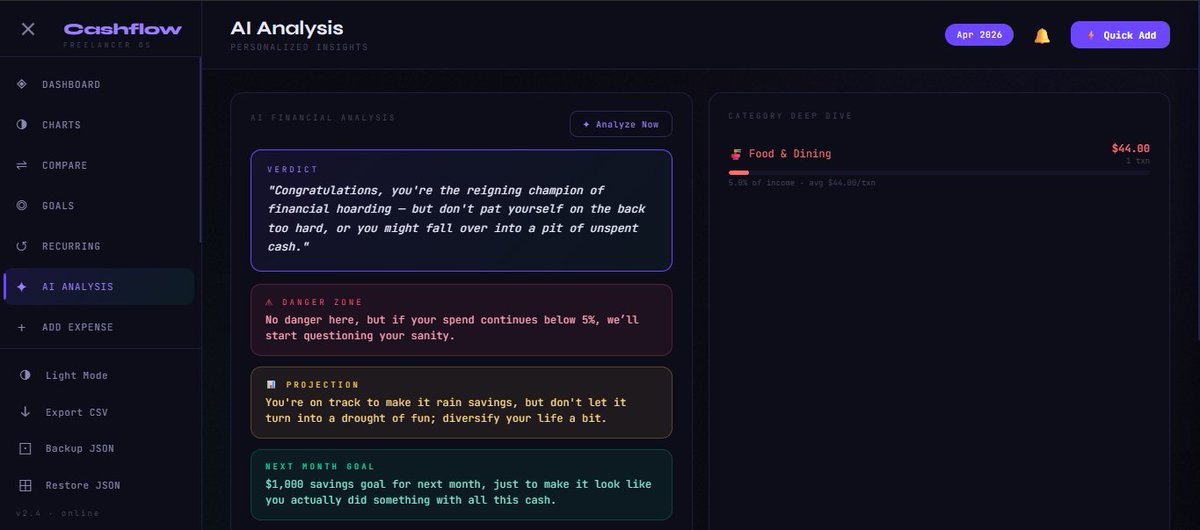1200x530 pixels.
Task: Click the Danger Zone warning triangle icon
Action: pos(270,302)
